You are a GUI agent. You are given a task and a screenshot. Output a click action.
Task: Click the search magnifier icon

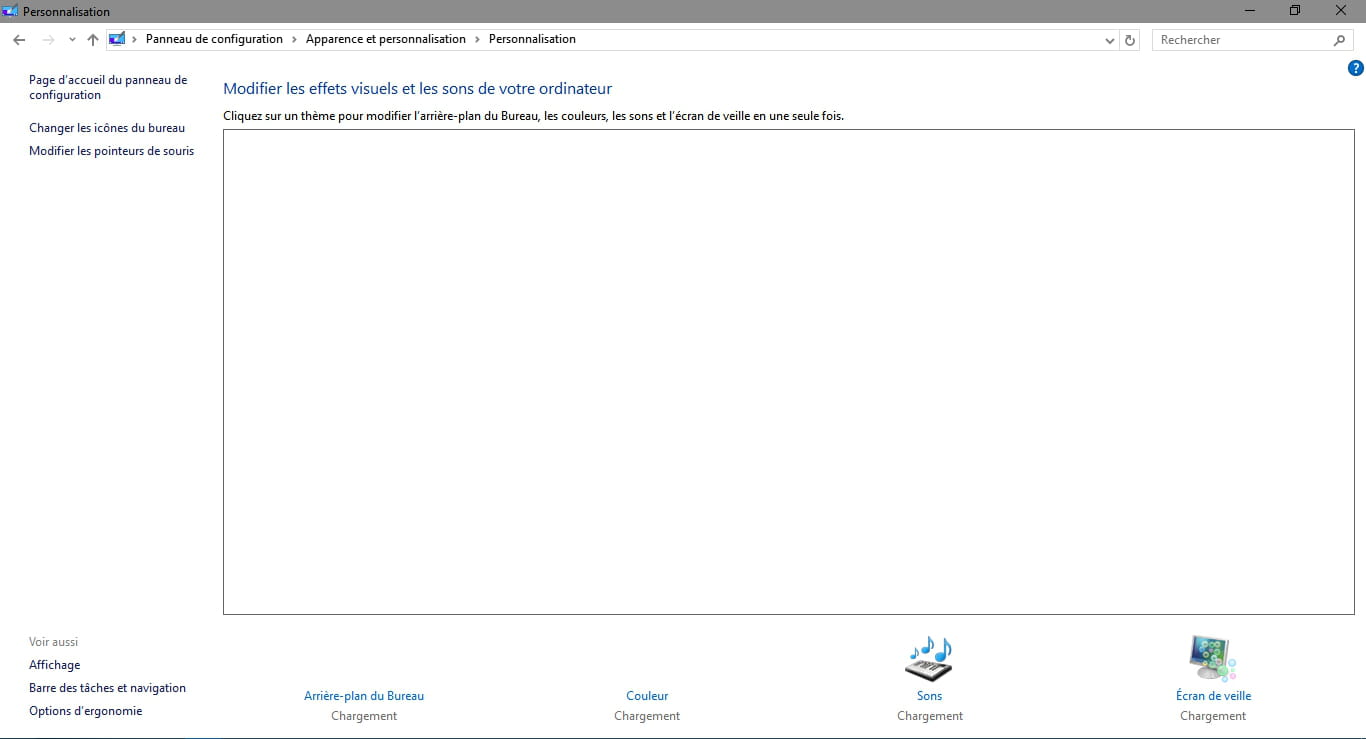tap(1339, 40)
